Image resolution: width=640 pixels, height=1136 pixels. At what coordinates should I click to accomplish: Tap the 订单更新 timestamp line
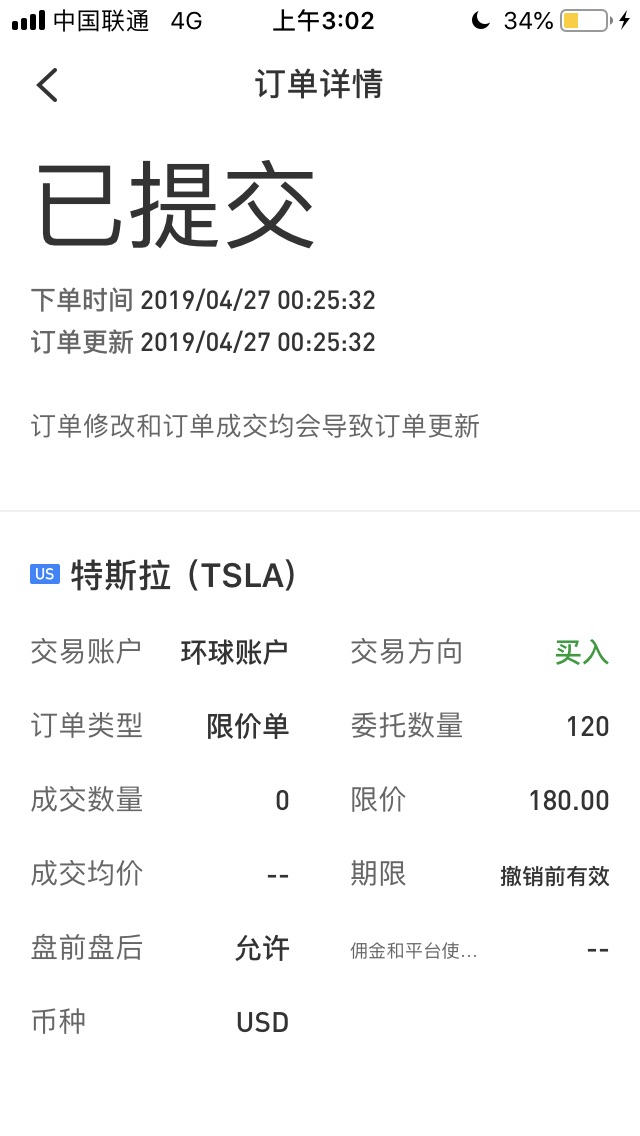(x=203, y=342)
